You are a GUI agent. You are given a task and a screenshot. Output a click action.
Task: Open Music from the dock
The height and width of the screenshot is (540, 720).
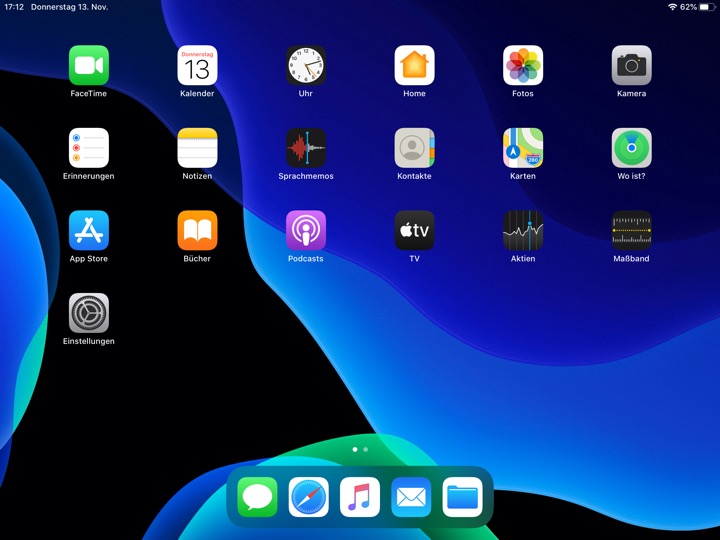(x=360, y=497)
